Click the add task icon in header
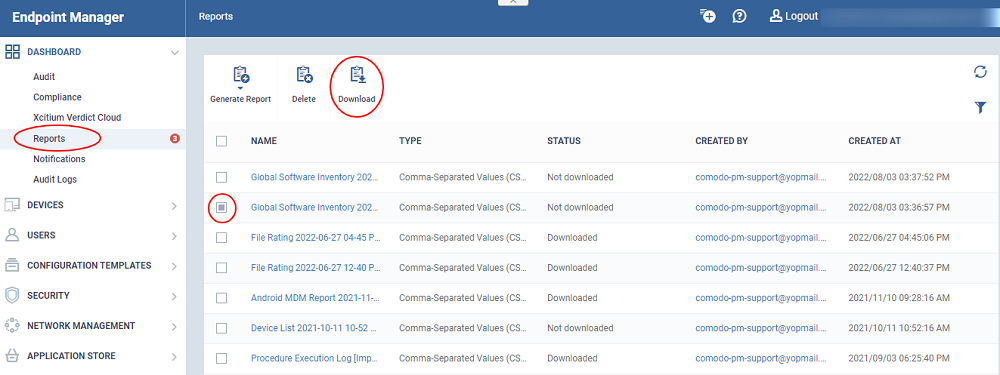The width and height of the screenshot is (1000, 375). coord(707,17)
